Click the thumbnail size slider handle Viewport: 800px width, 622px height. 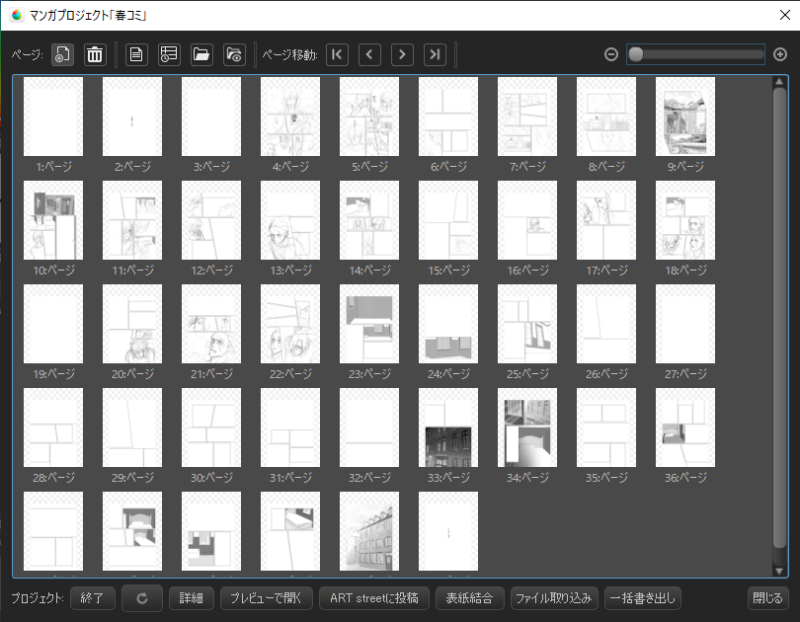coord(636,54)
